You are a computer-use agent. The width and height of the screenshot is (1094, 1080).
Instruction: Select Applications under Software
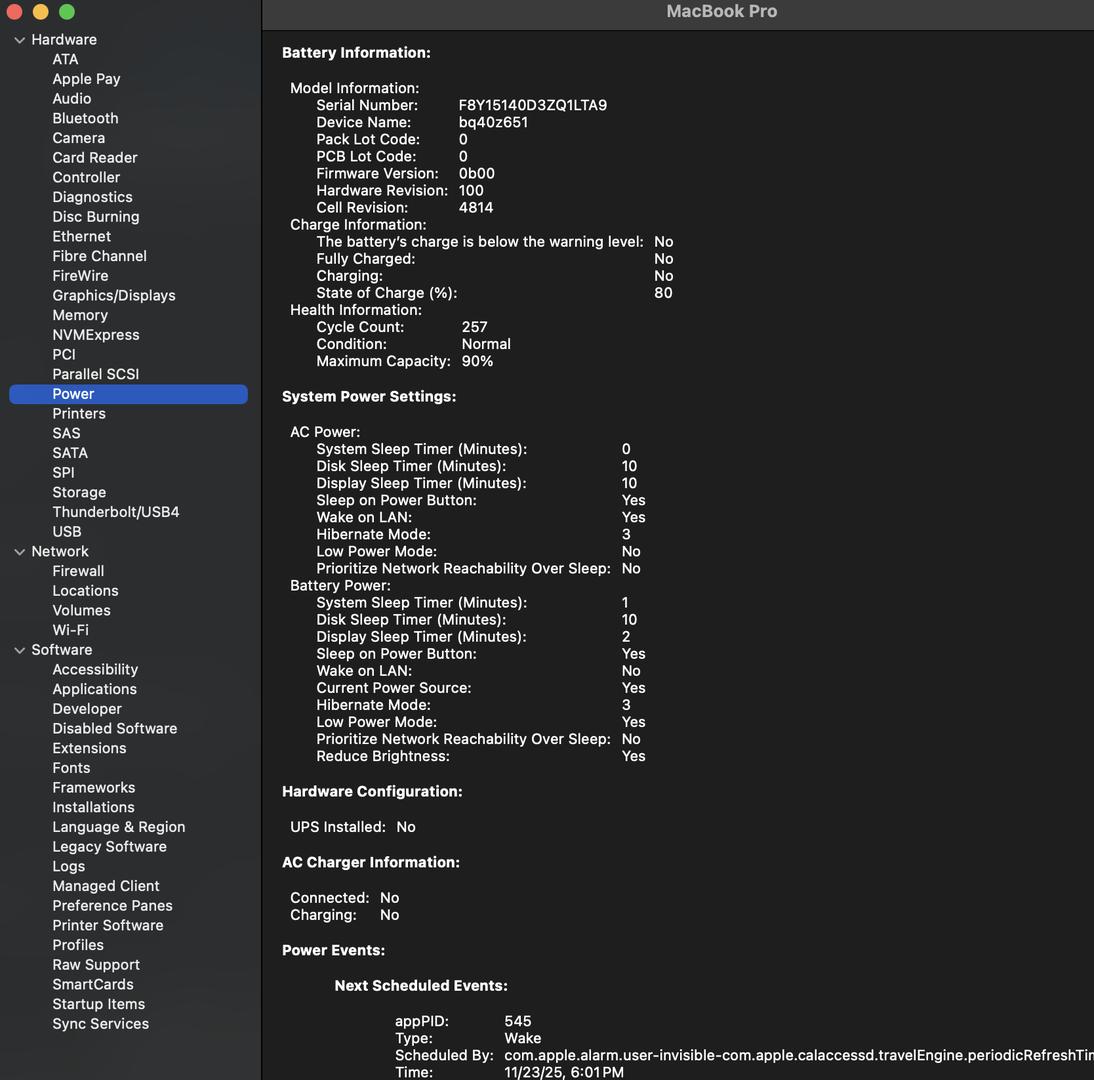[94, 689]
